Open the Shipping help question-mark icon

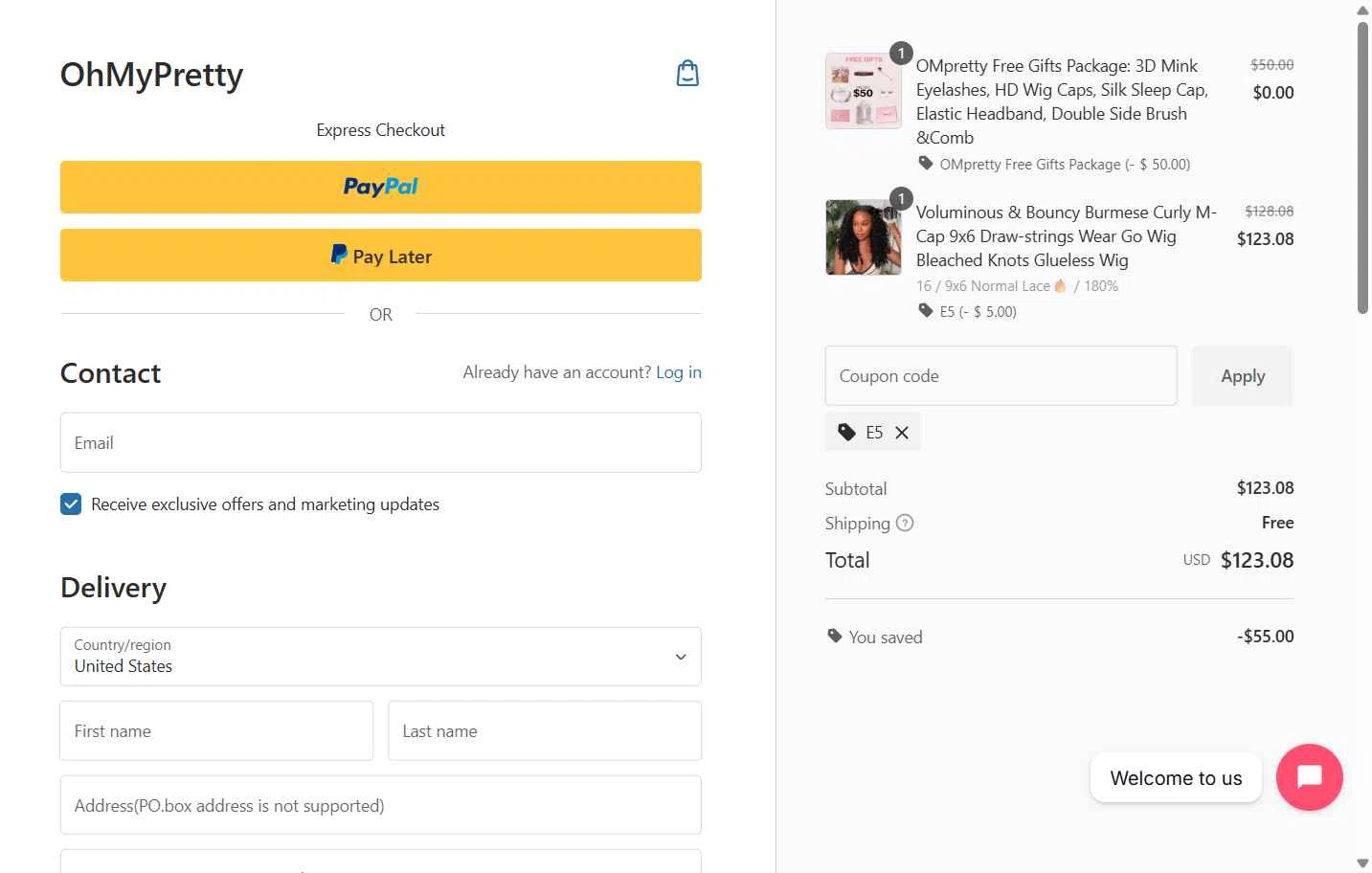pyautogui.click(x=905, y=523)
